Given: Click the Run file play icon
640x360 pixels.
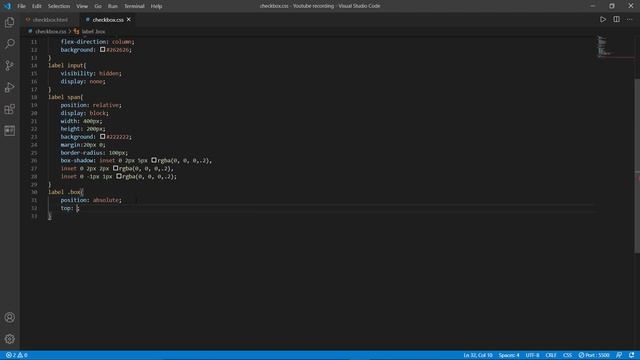Looking at the screenshot, I should pos(602,19).
